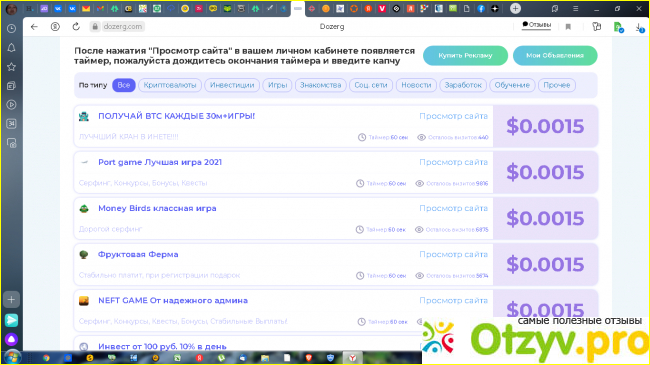Open the downloads arrow icon

tap(639, 27)
